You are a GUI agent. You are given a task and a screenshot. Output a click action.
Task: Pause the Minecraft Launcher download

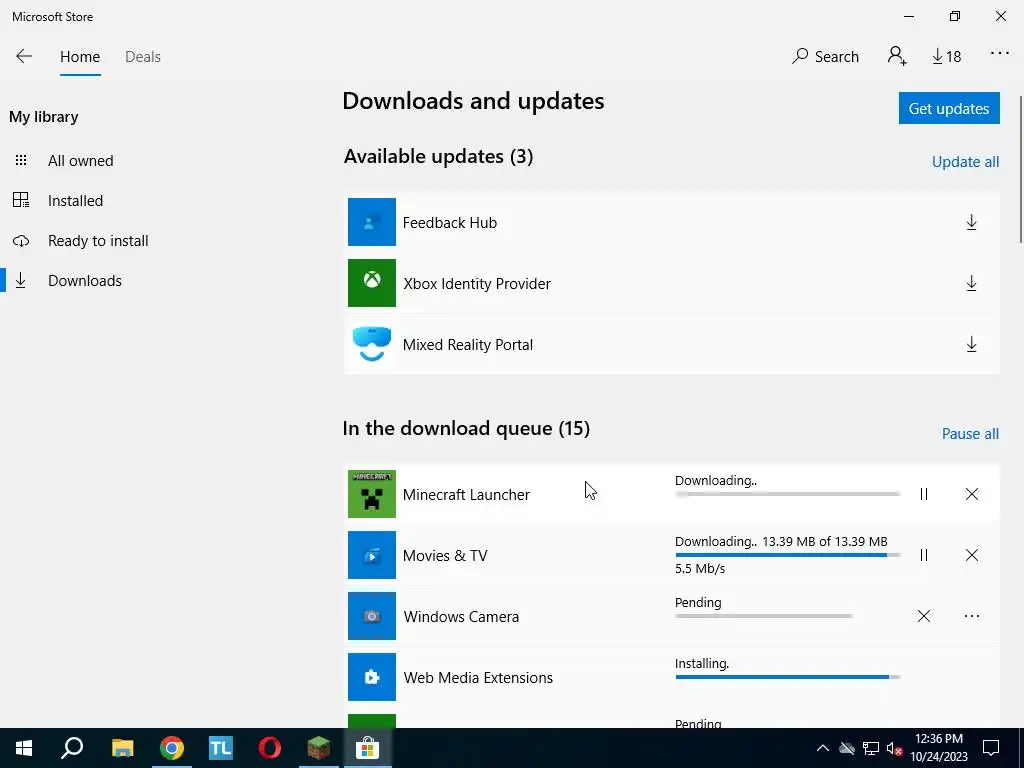tap(923, 494)
